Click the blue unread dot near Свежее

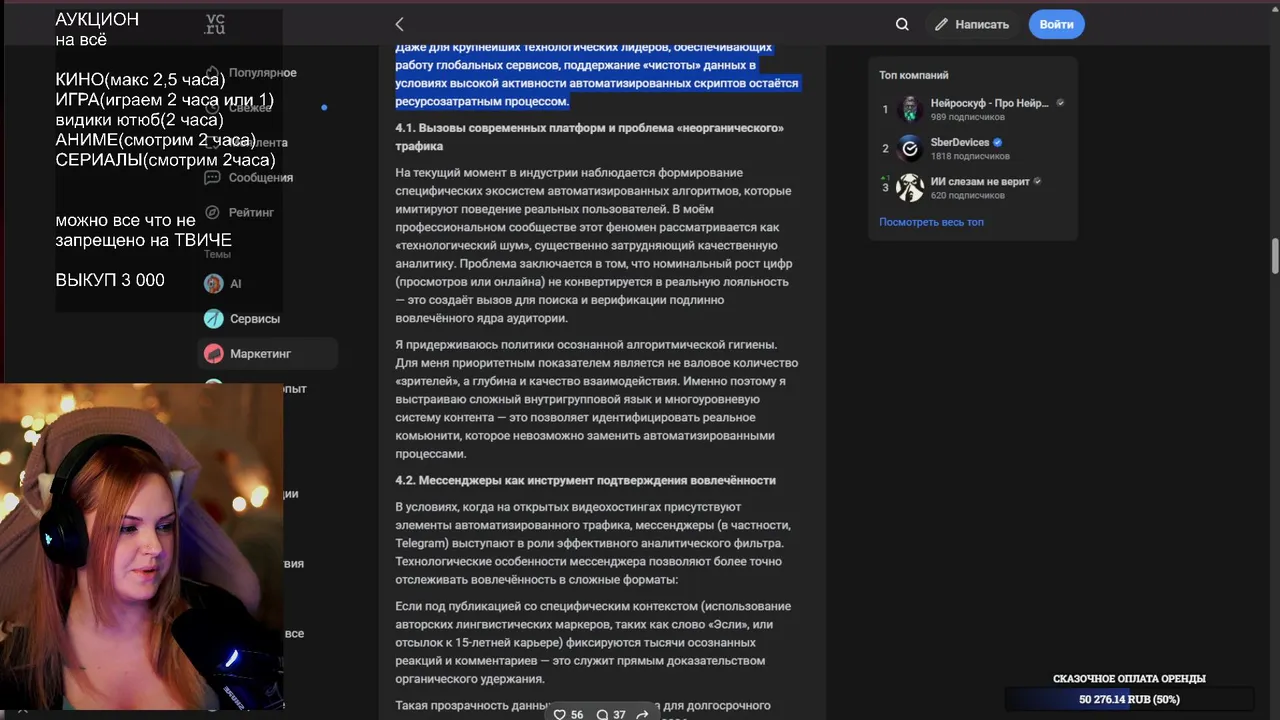pos(324,107)
